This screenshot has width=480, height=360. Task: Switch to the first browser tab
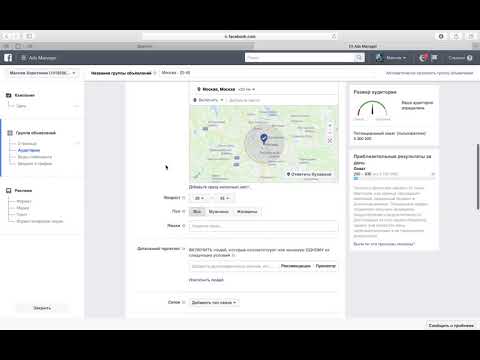(x=144, y=46)
